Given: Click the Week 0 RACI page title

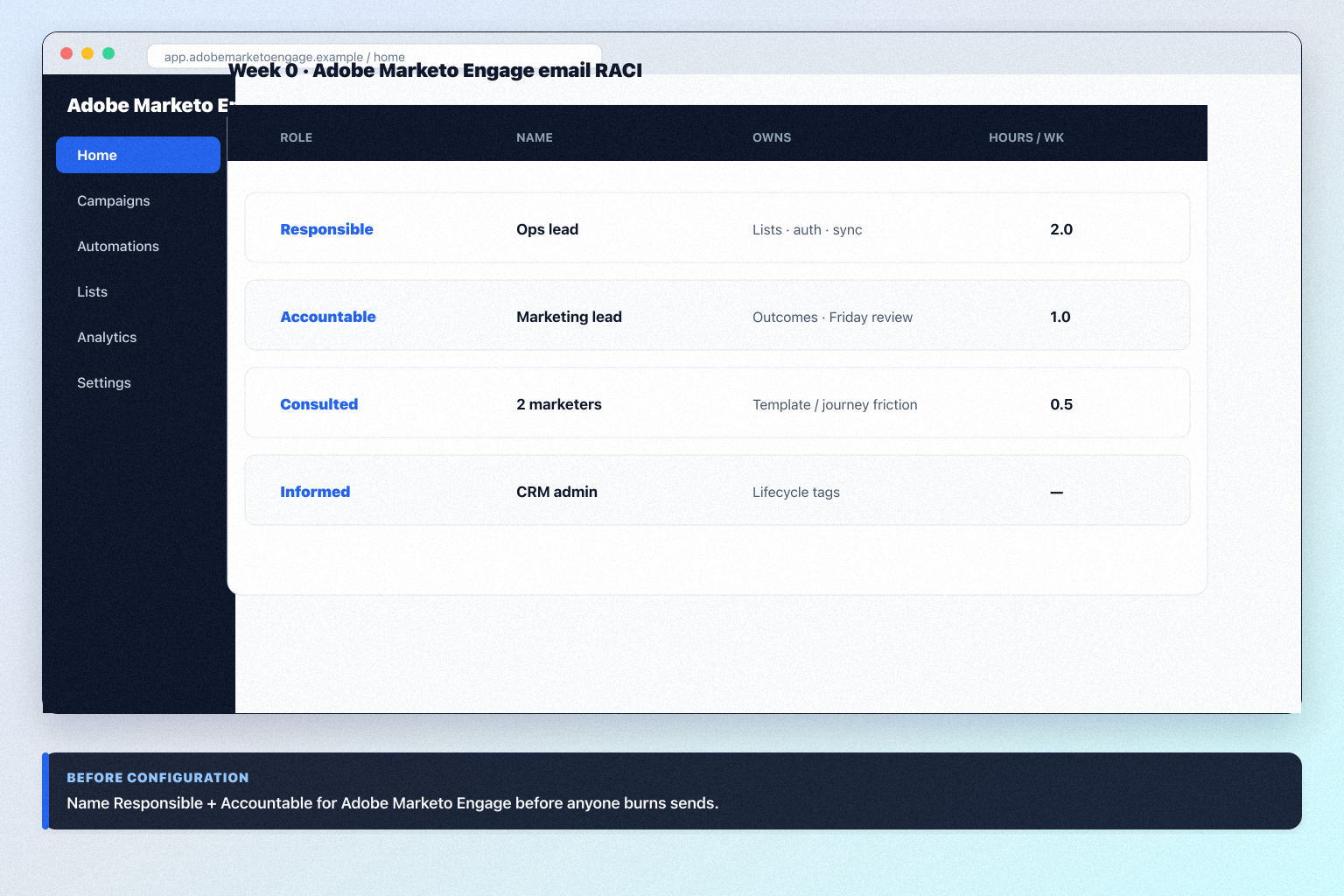Looking at the screenshot, I should click(x=435, y=70).
